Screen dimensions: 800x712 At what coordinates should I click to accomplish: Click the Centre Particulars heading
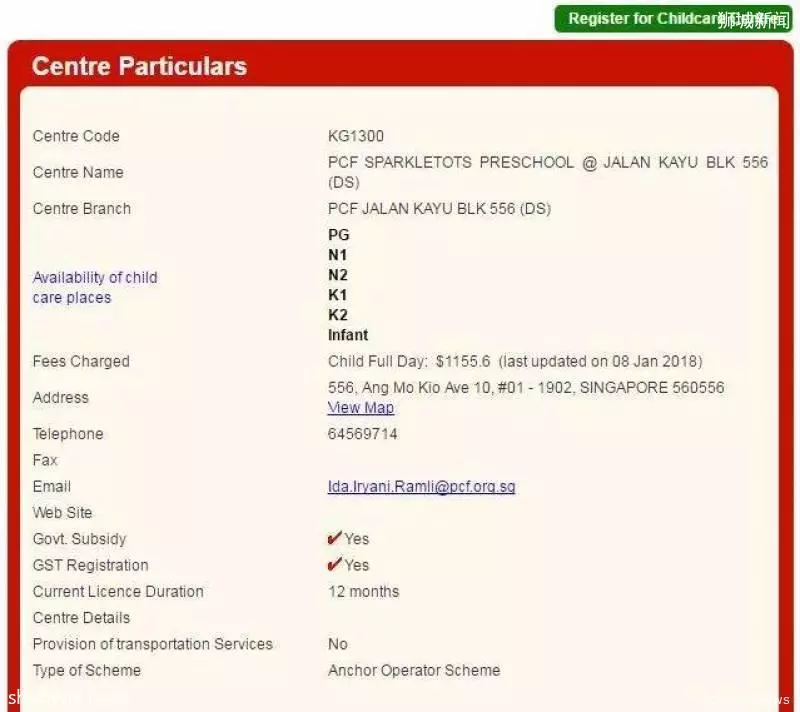click(139, 66)
